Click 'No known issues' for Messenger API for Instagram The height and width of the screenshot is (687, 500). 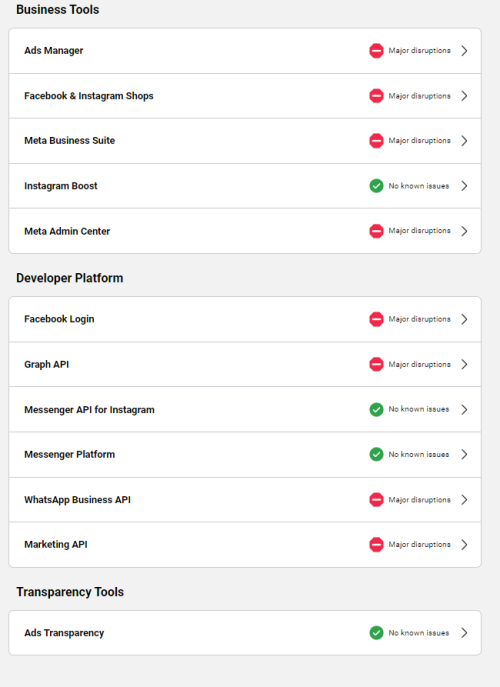419,410
